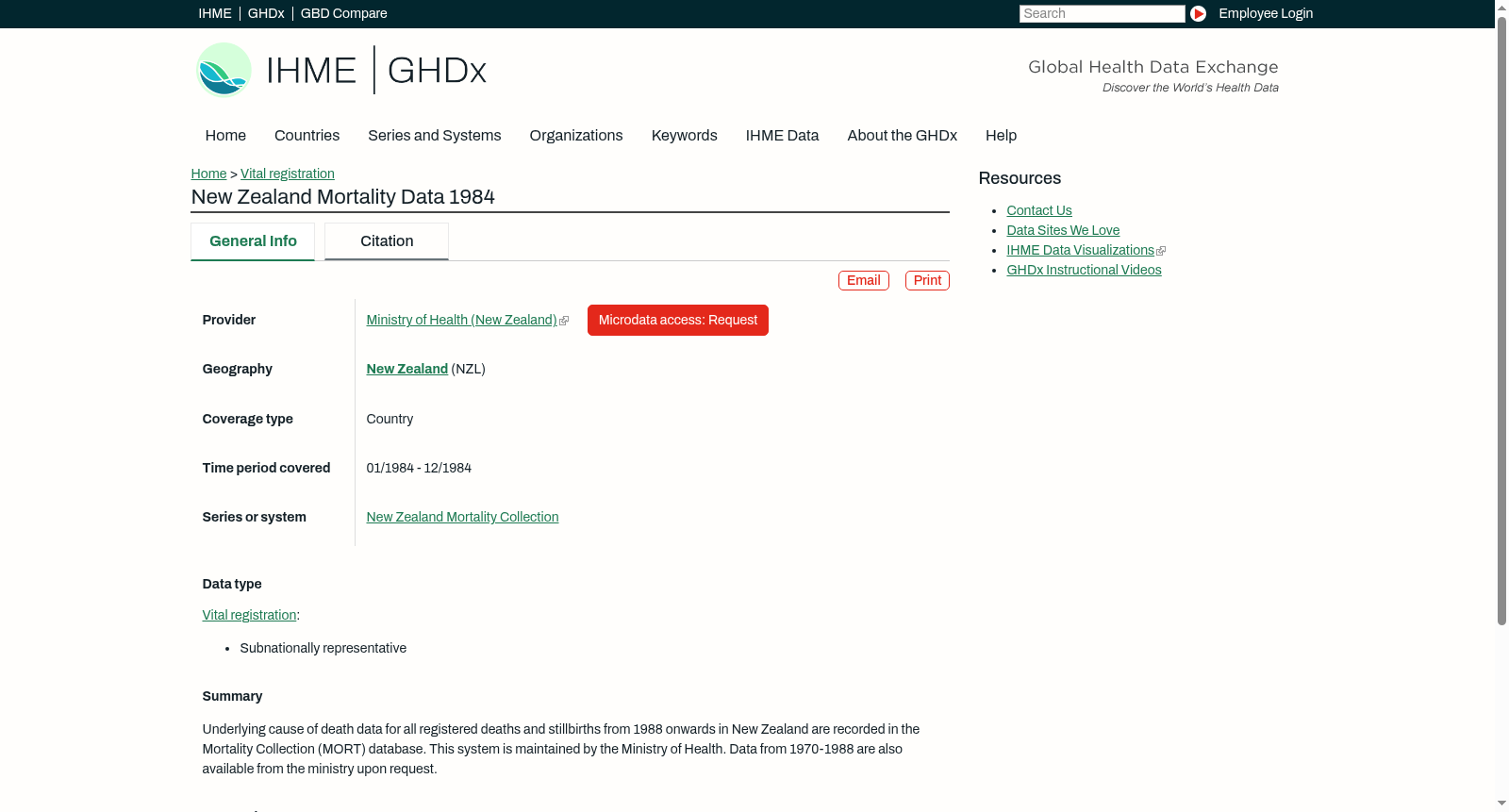
Task: Open GHDx Instructional Videos link
Action: [x=1084, y=270]
